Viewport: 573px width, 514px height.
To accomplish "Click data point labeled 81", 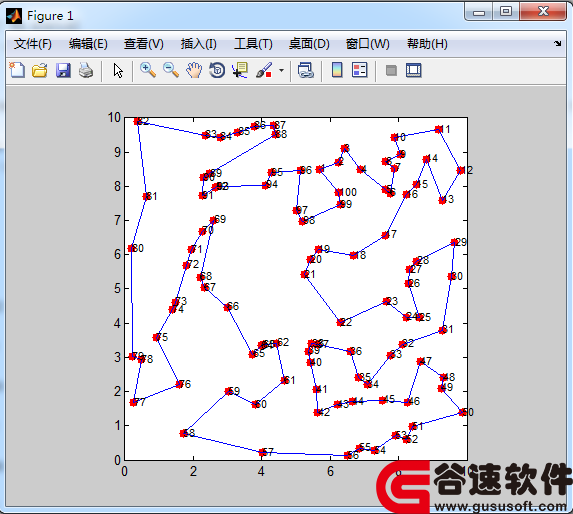I will click(147, 197).
